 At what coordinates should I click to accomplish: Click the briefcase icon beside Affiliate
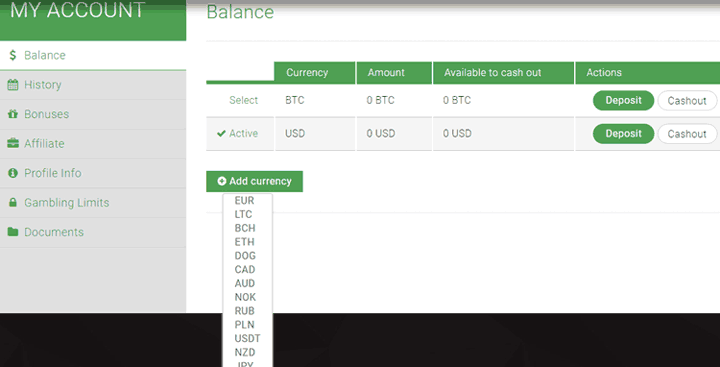[13, 144]
